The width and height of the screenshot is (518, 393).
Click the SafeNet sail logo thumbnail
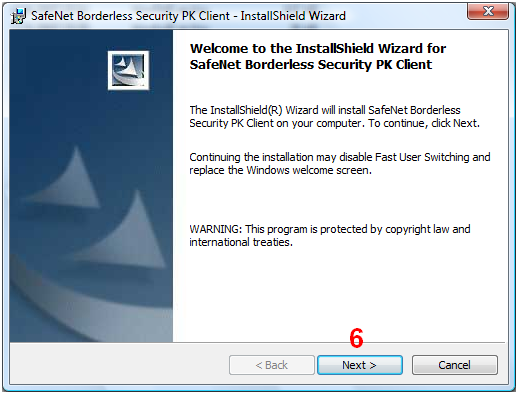(128, 70)
